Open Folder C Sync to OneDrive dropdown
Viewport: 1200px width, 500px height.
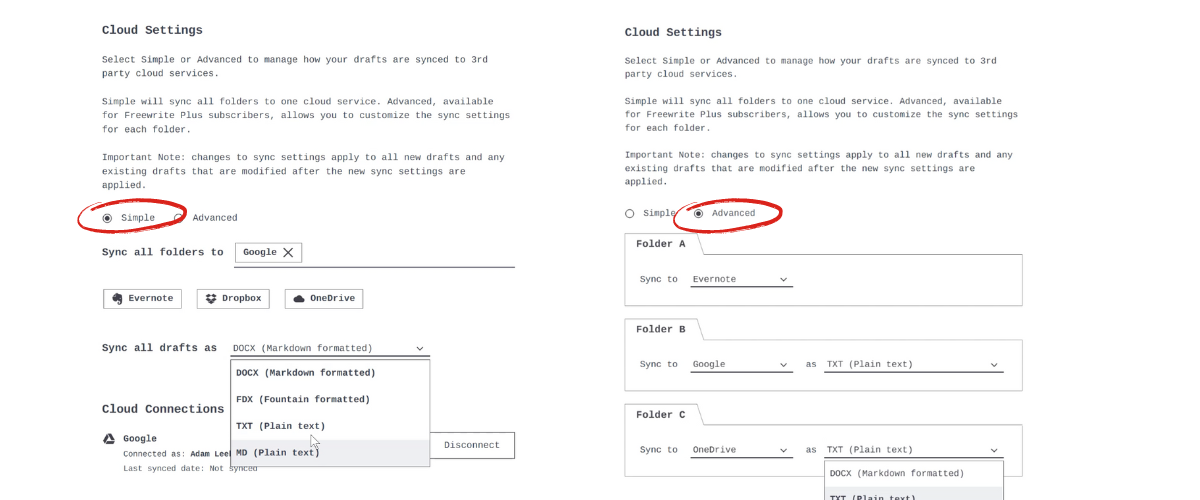741,450
